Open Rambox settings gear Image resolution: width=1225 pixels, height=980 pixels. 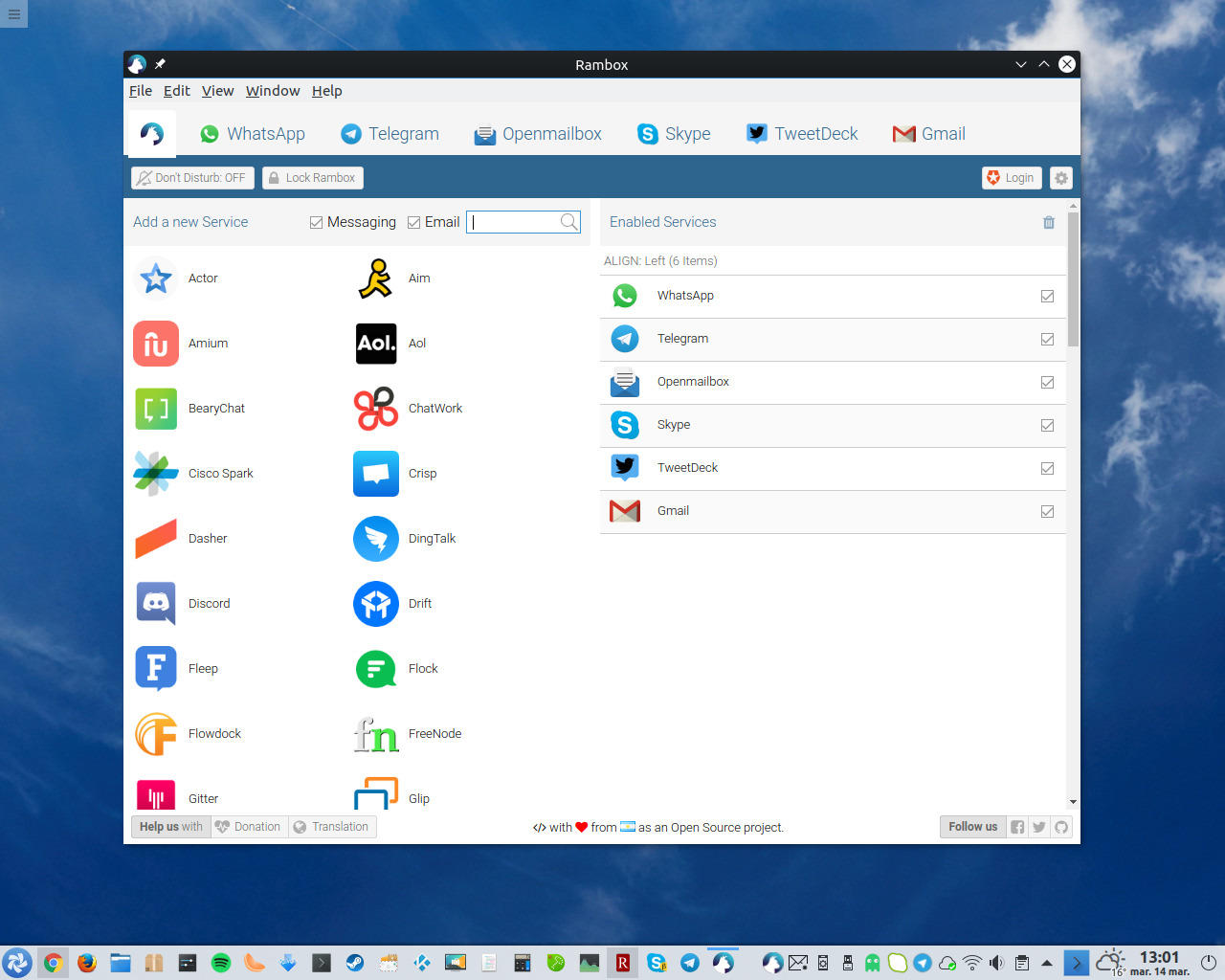coord(1061,178)
